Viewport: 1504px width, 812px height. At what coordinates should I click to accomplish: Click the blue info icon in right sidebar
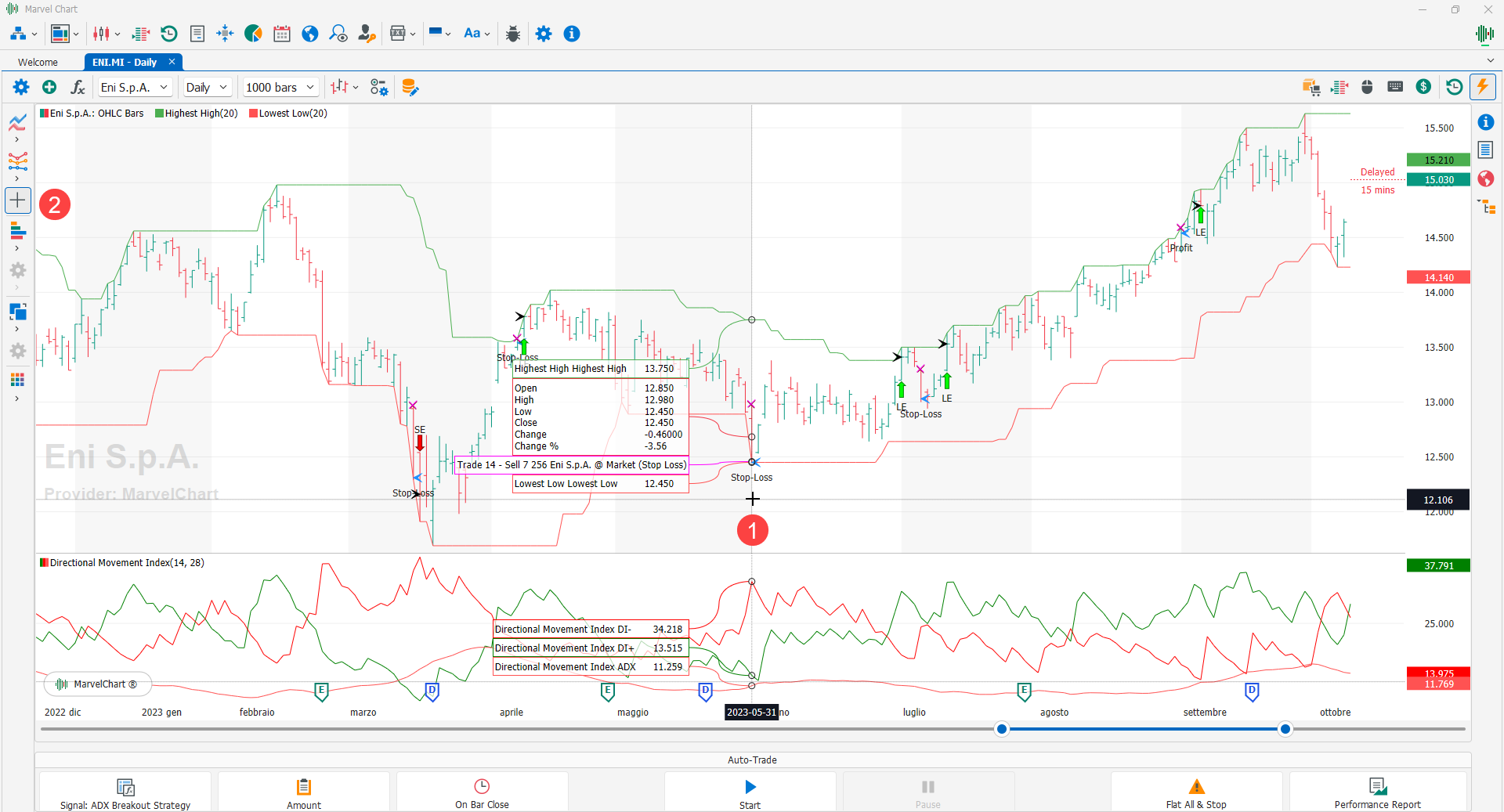coord(1485,122)
